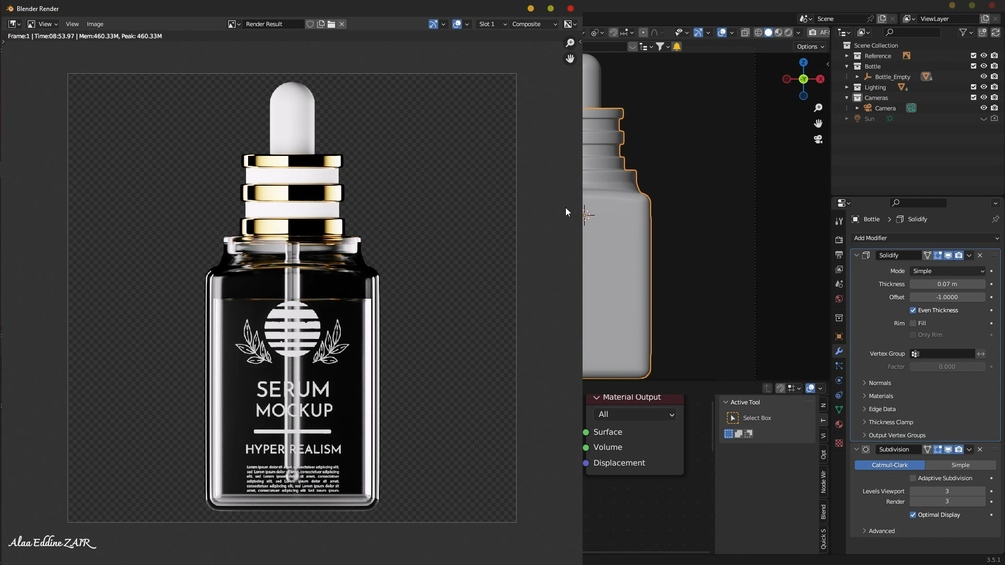Open the Image menu in render window
This screenshot has height=565, width=1005.
click(x=95, y=24)
